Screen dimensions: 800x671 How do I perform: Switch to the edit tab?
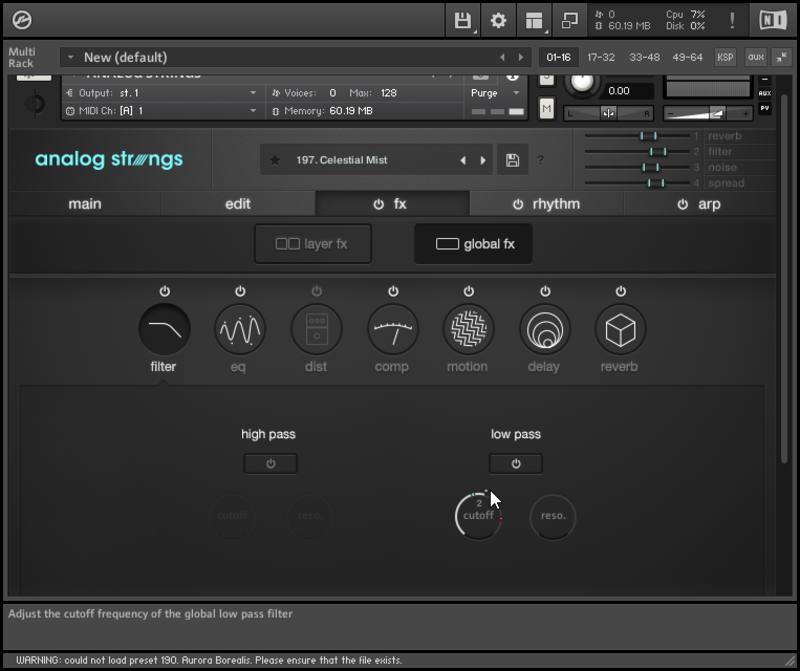pos(238,204)
